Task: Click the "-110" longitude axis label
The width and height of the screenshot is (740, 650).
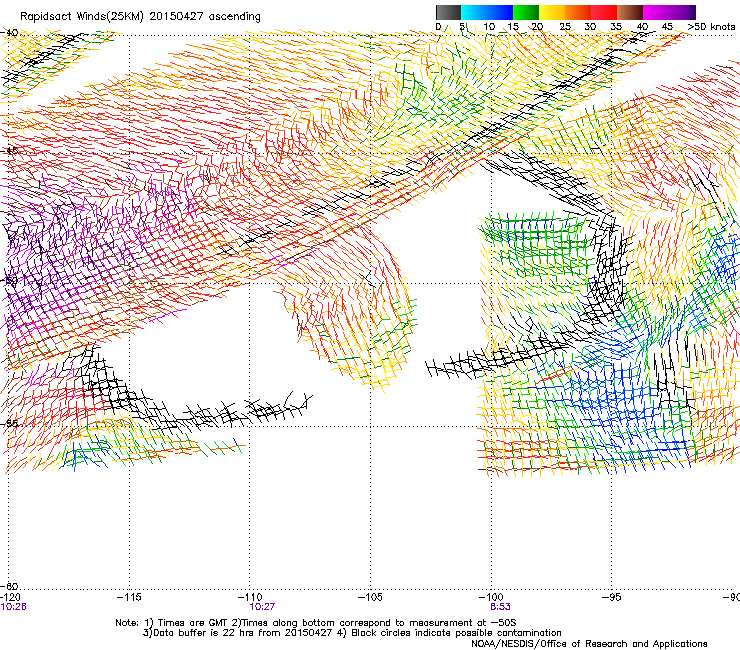Action: (x=250, y=597)
